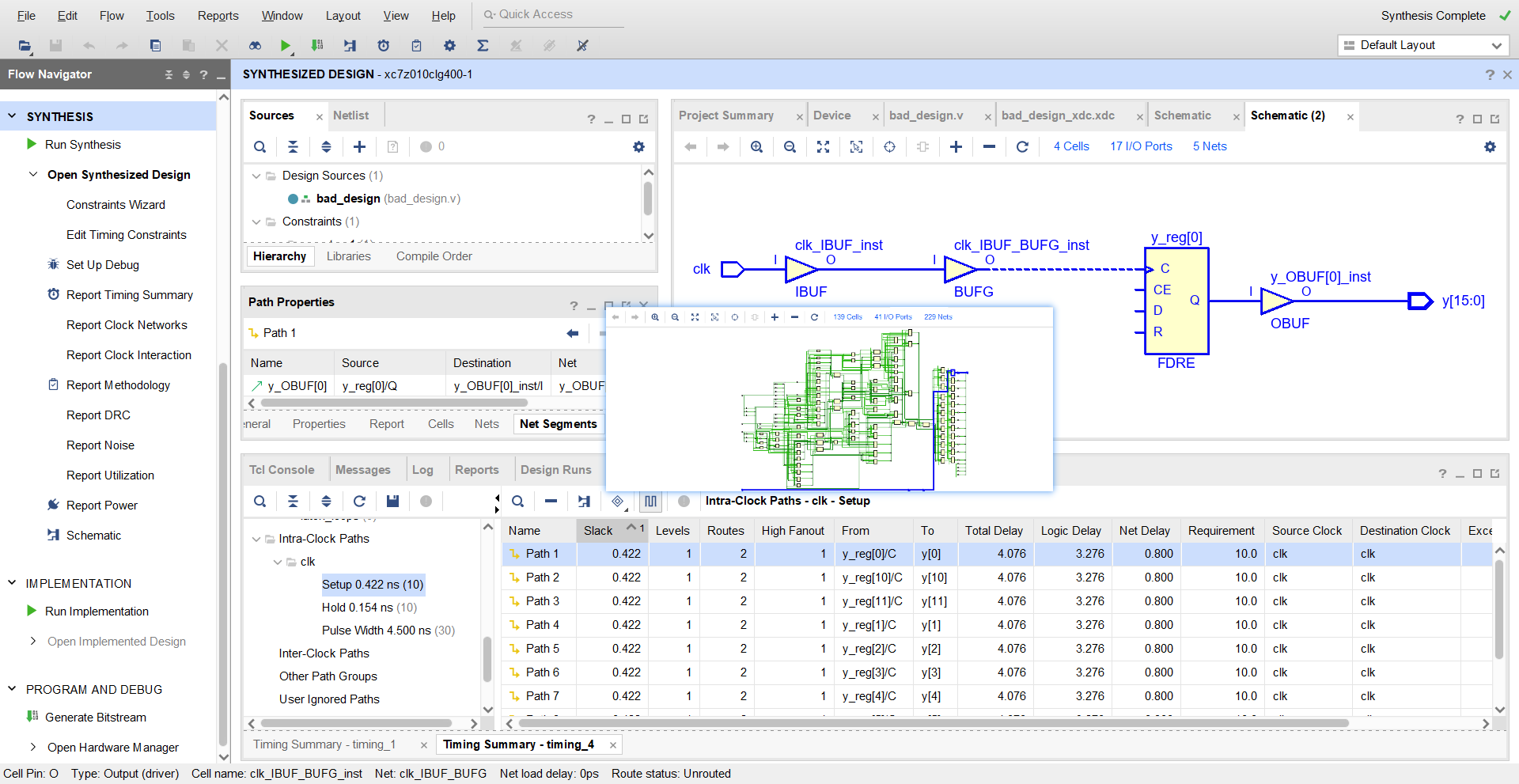Switch to the Device tab

[x=831, y=116]
